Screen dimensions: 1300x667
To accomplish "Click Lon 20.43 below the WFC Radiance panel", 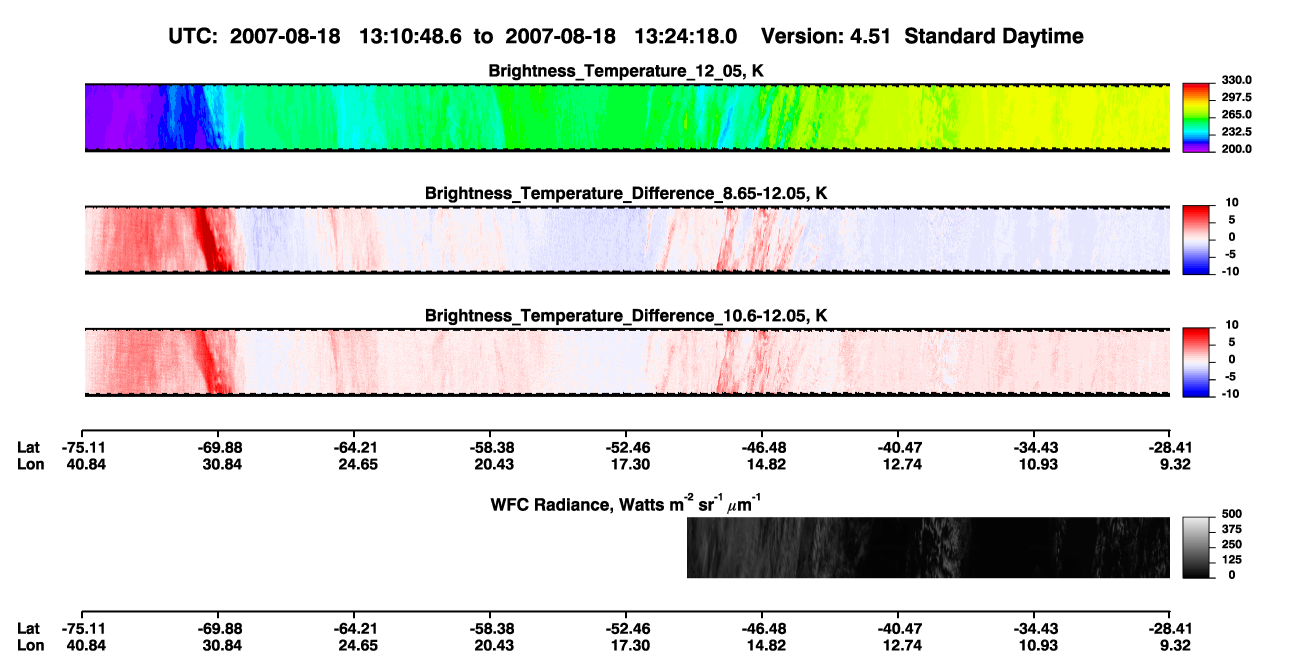I will 491,645.
